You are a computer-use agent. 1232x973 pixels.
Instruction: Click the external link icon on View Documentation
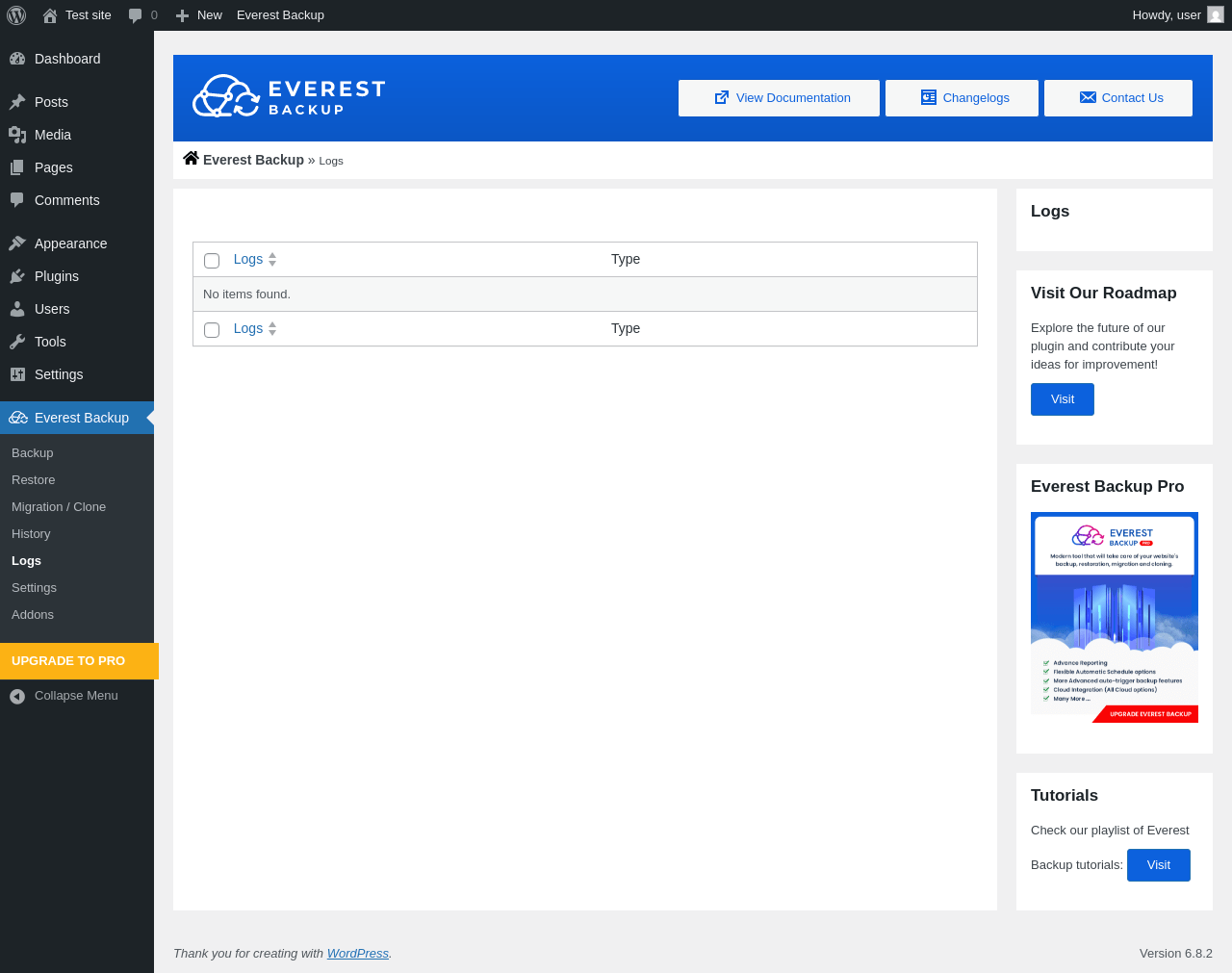point(722,97)
